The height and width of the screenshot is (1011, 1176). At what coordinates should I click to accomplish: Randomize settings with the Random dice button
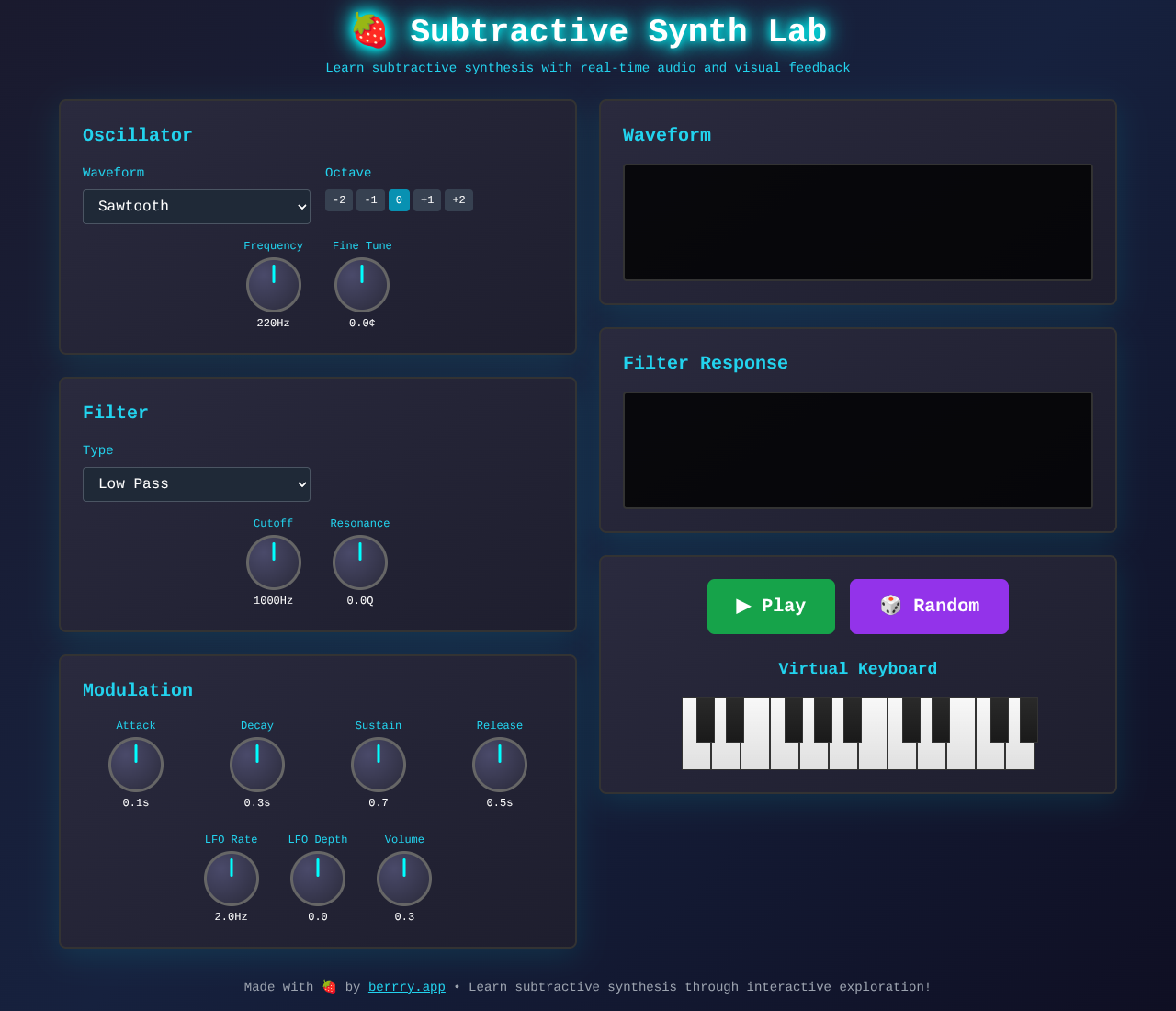pyautogui.click(x=928, y=606)
